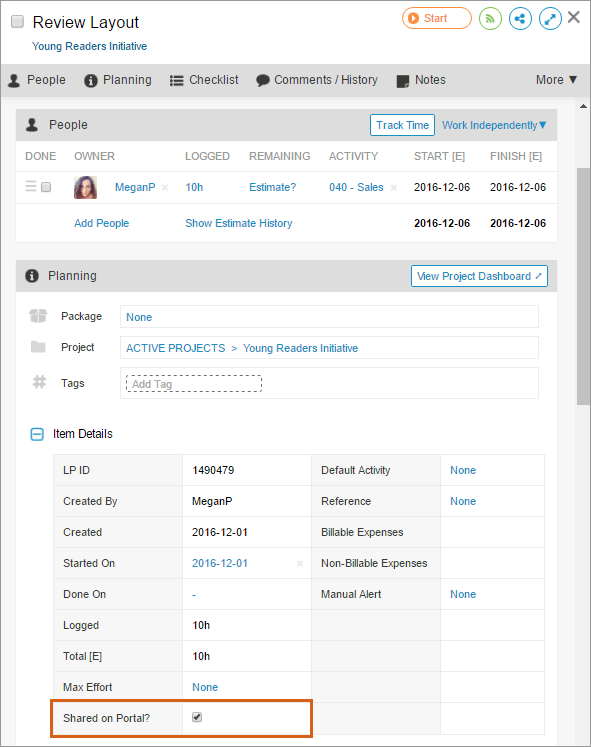Expand the More dropdown menu
Screen dimensions: 591x747
coord(556,80)
